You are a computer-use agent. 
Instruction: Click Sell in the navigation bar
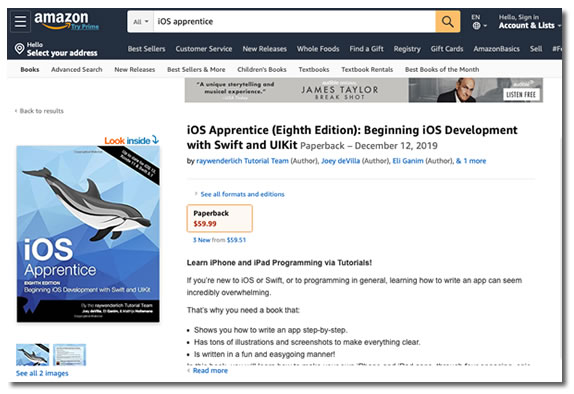536,49
